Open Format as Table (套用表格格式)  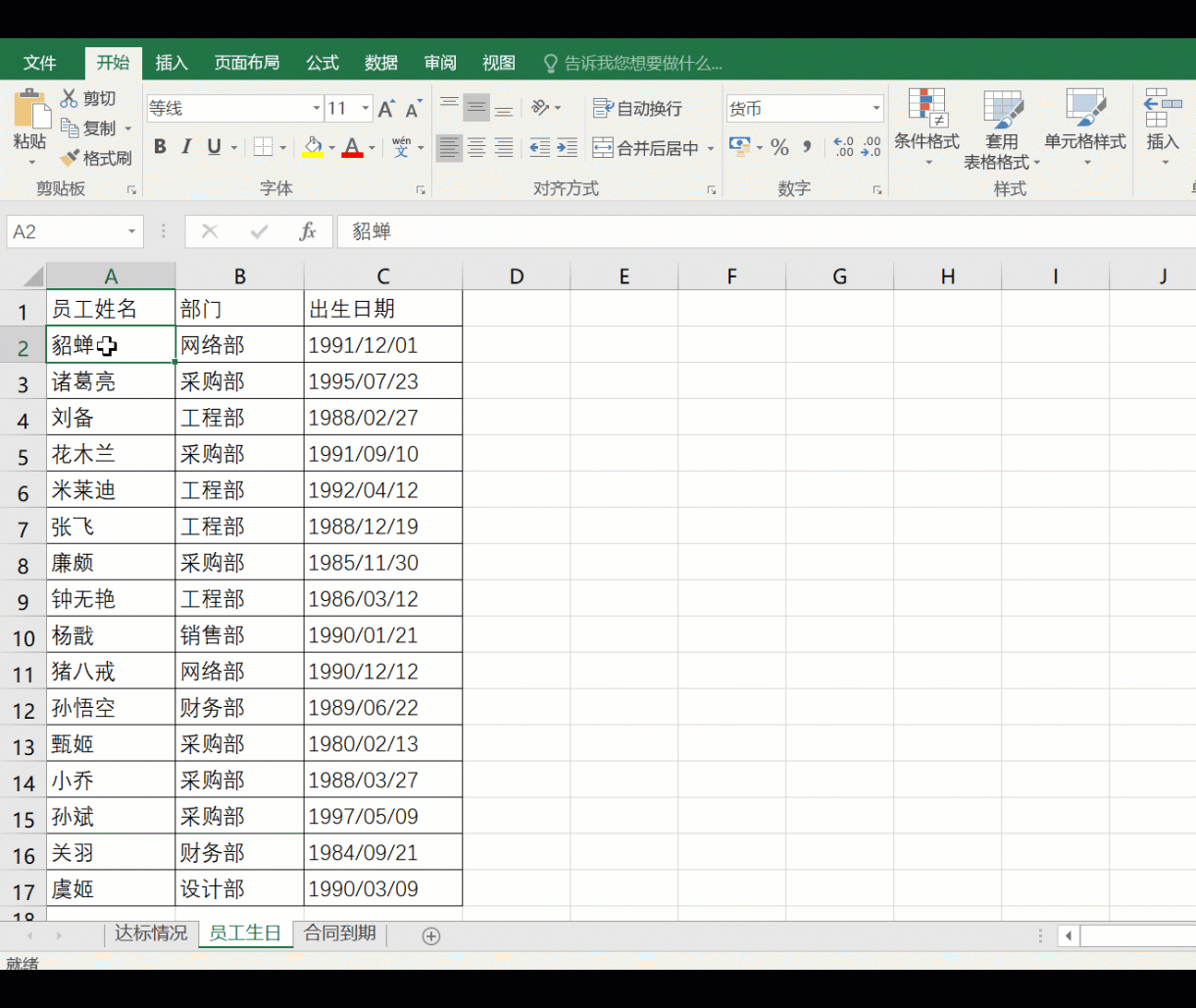tap(1002, 127)
